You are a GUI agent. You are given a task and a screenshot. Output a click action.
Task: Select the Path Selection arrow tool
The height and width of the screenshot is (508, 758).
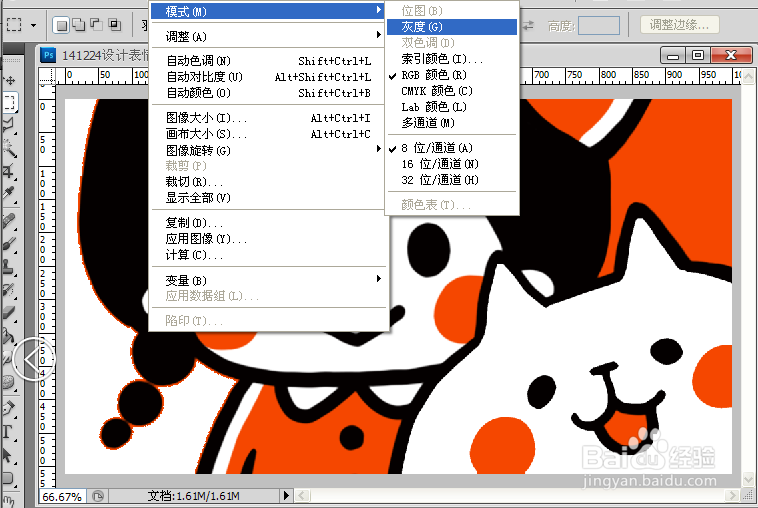coord(9,455)
